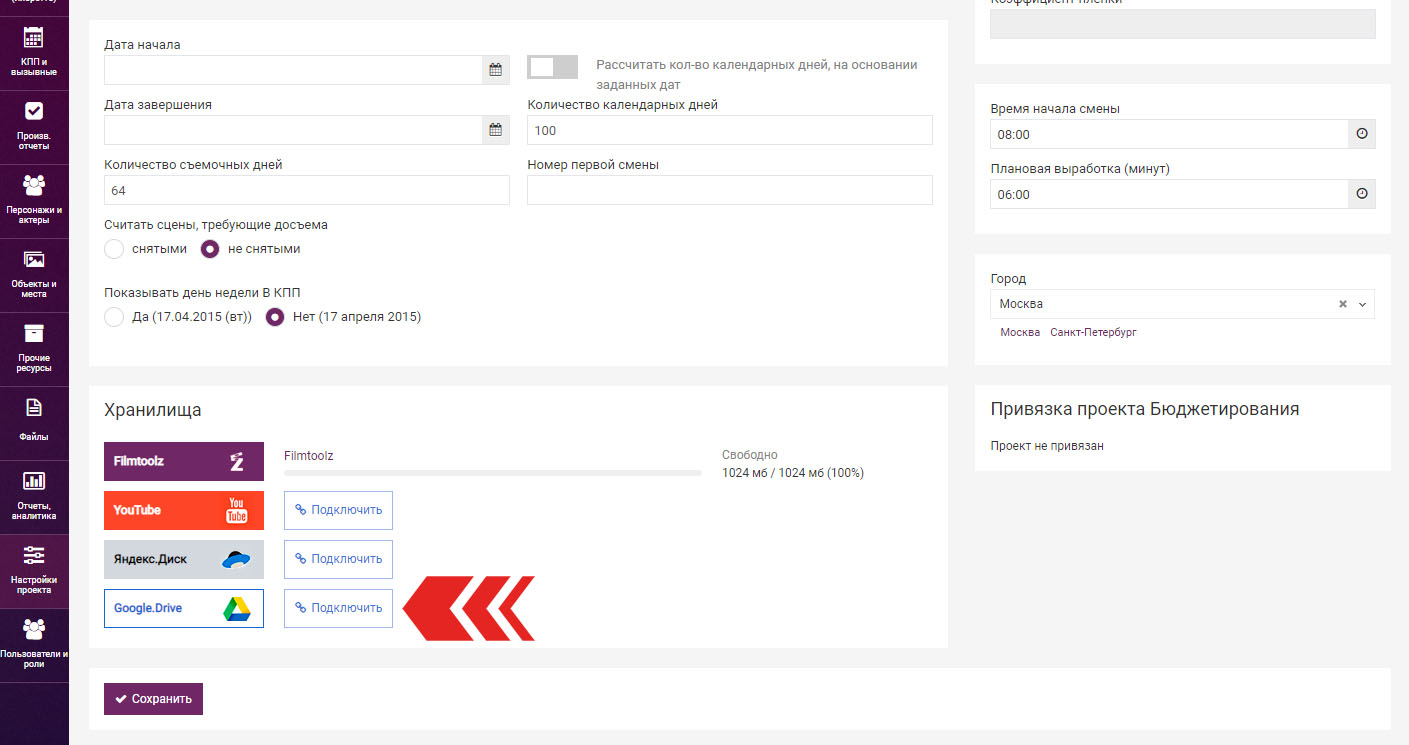Open the КПП и вызывные sidebar section
Image resolution: width=1409 pixels, height=745 pixels.
point(34,53)
